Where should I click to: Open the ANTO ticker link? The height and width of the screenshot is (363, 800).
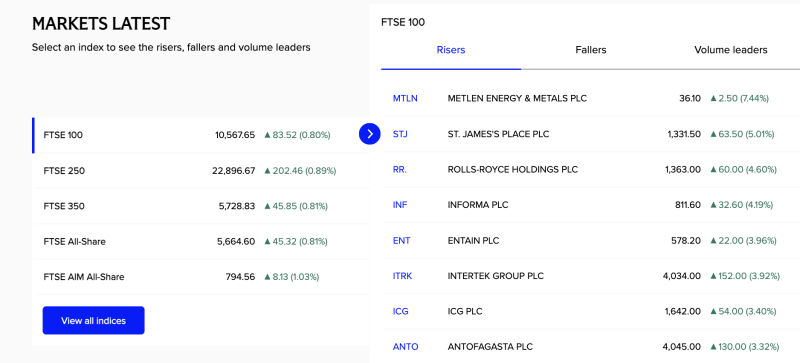406,347
